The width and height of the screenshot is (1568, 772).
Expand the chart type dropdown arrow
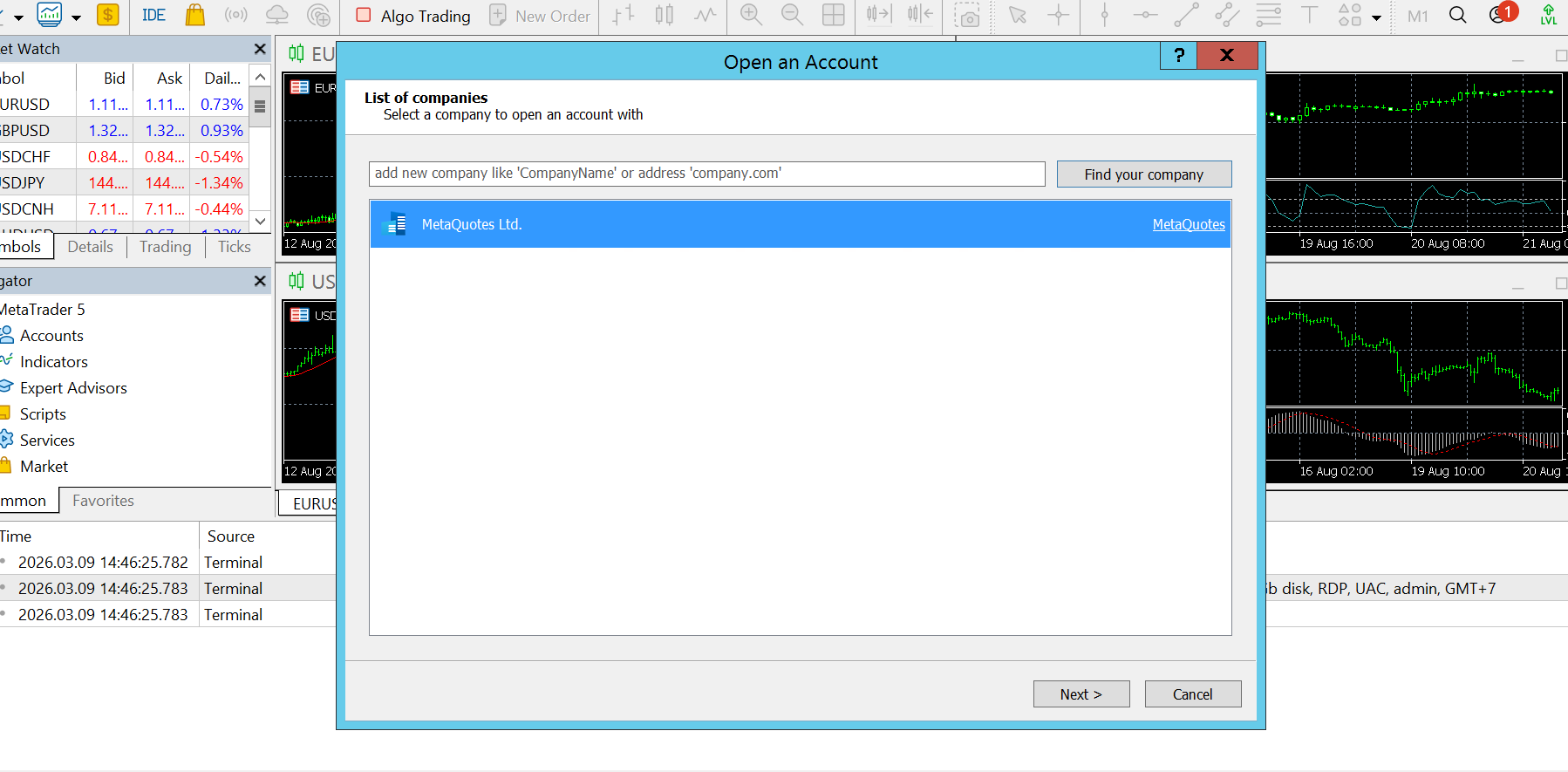click(x=77, y=17)
